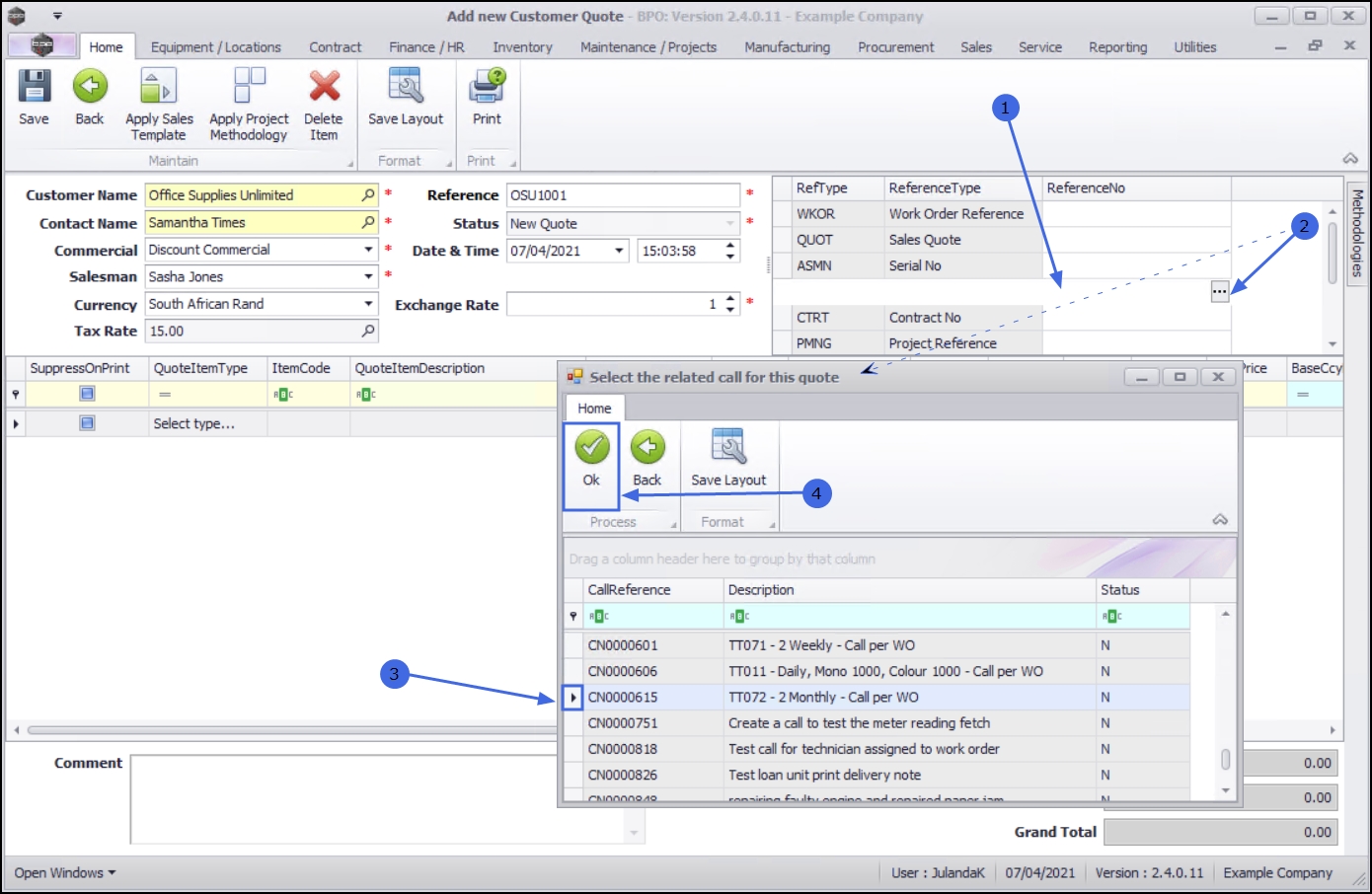Click the ItemCode column header
Screen dimensions: 1372x894
pyautogui.click(x=308, y=368)
